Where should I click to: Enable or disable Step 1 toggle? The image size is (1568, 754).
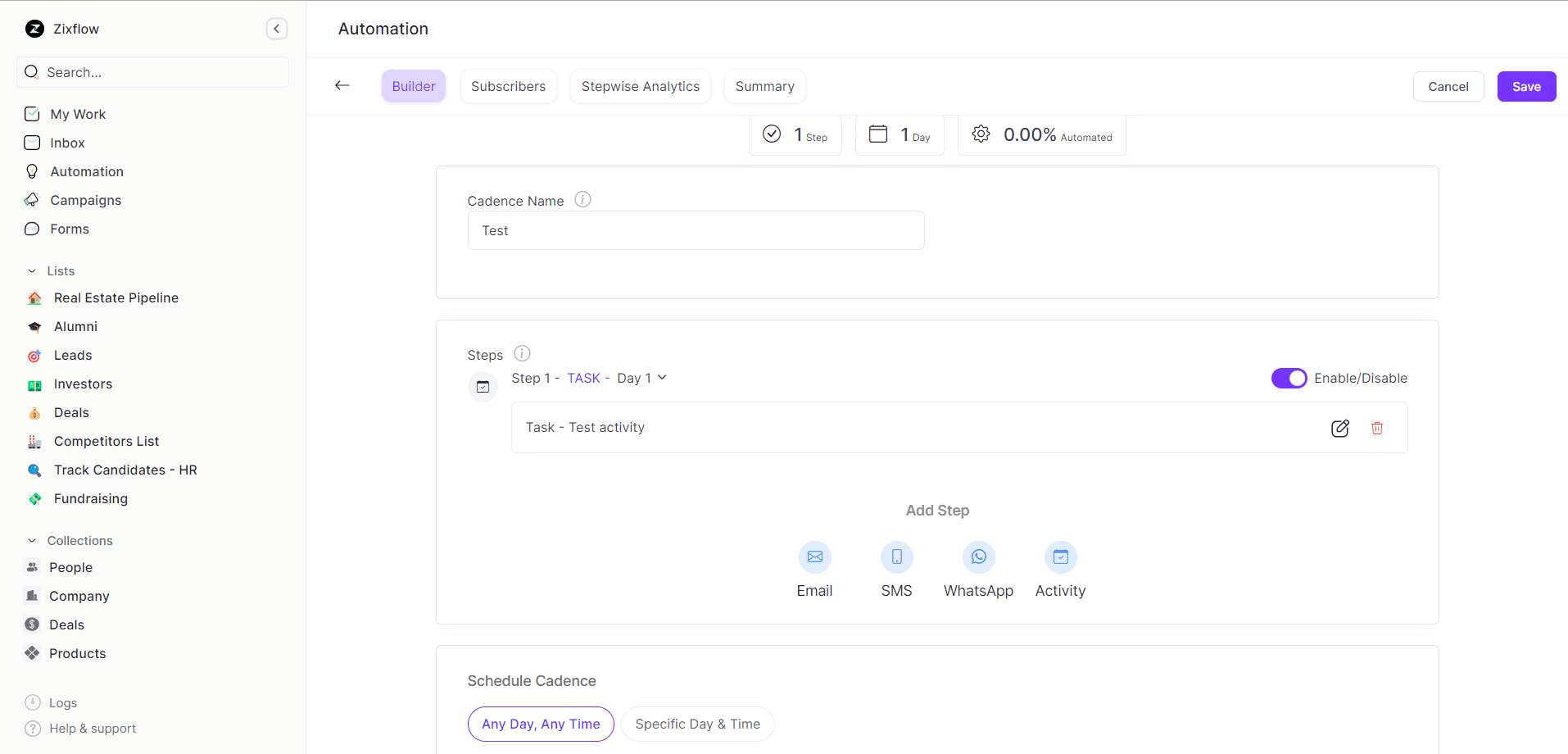coord(1289,378)
